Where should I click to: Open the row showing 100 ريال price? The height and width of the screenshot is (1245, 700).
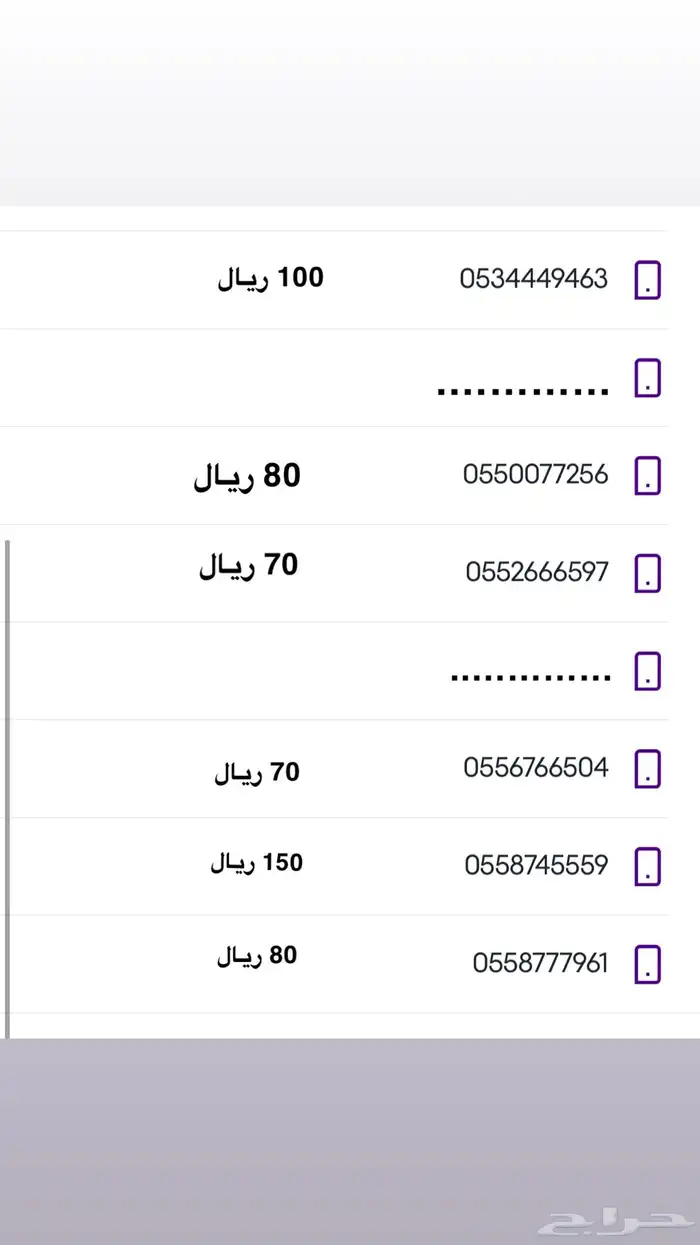[x=270, y=277]
